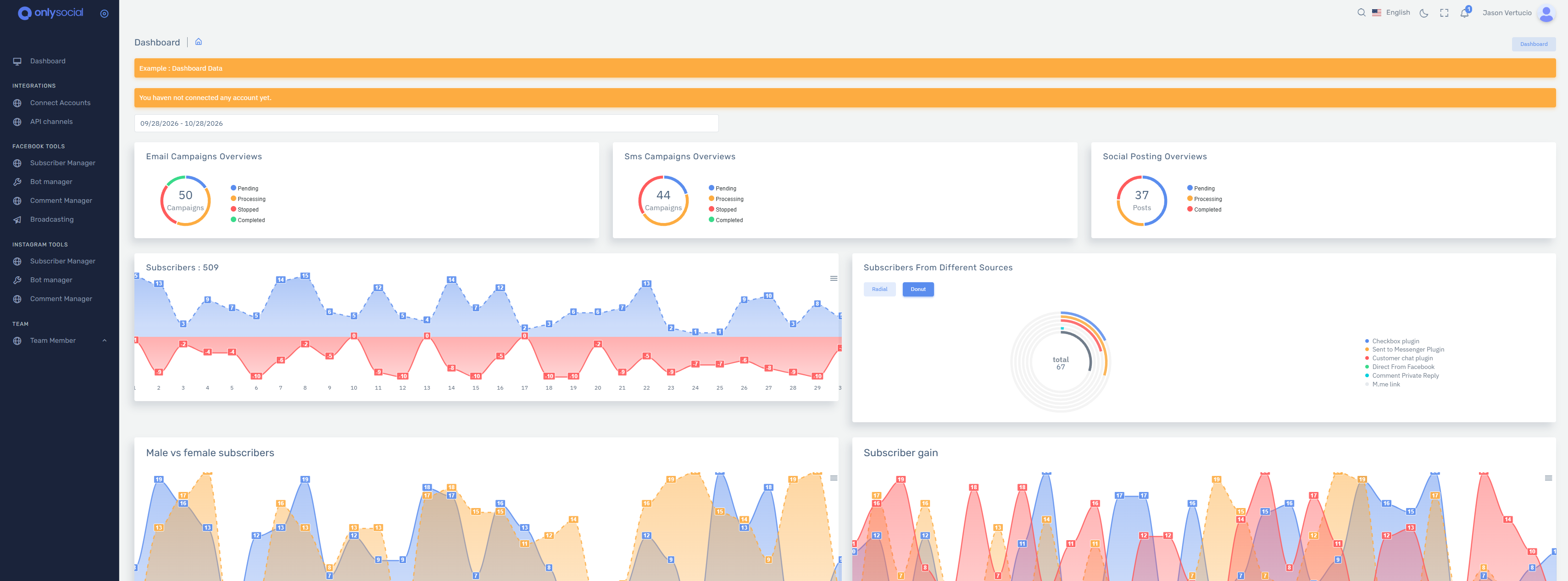This screenshot has height=581, width=1568.
Task: Click the home breadcrumb icon
Action: (x=199, y=42)
